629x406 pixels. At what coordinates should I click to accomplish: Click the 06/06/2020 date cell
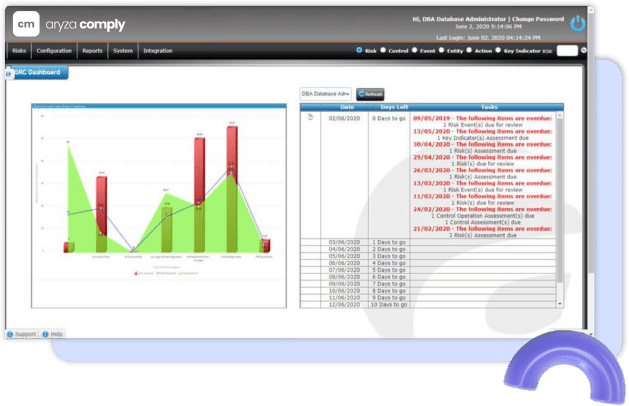coord(344,263)
